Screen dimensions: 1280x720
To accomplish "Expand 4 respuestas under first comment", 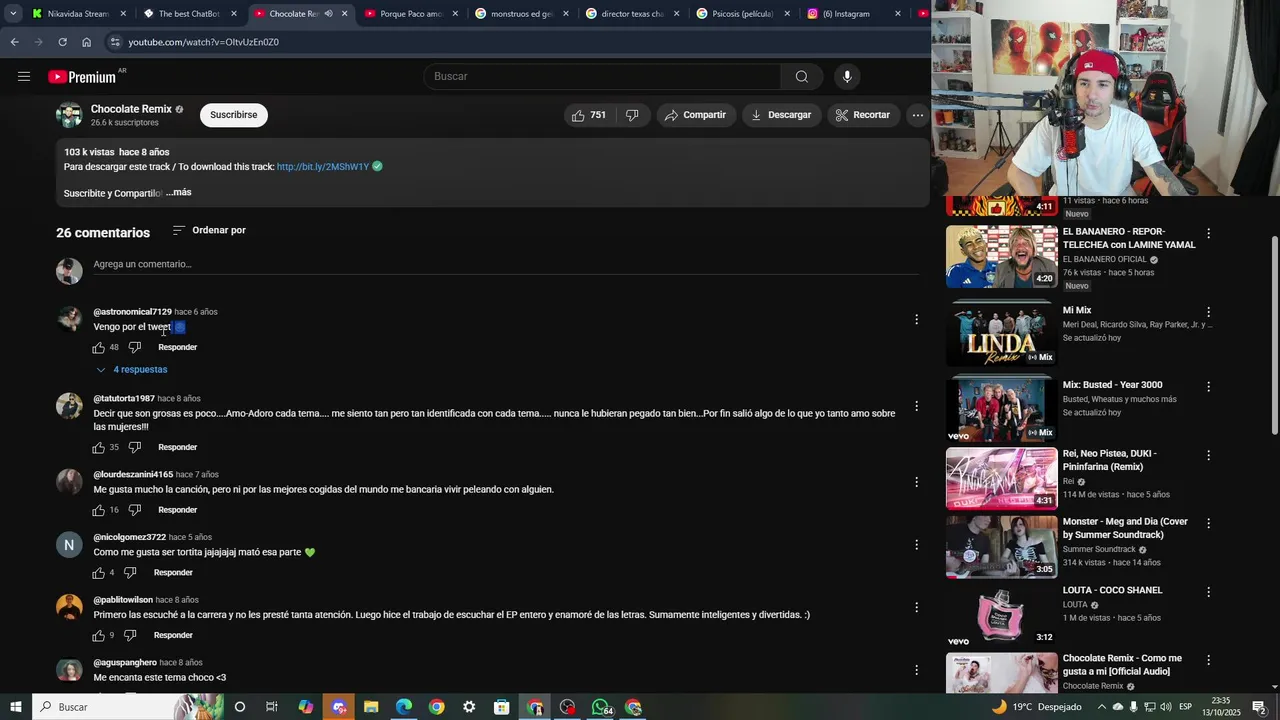I will tap(131, 370).
